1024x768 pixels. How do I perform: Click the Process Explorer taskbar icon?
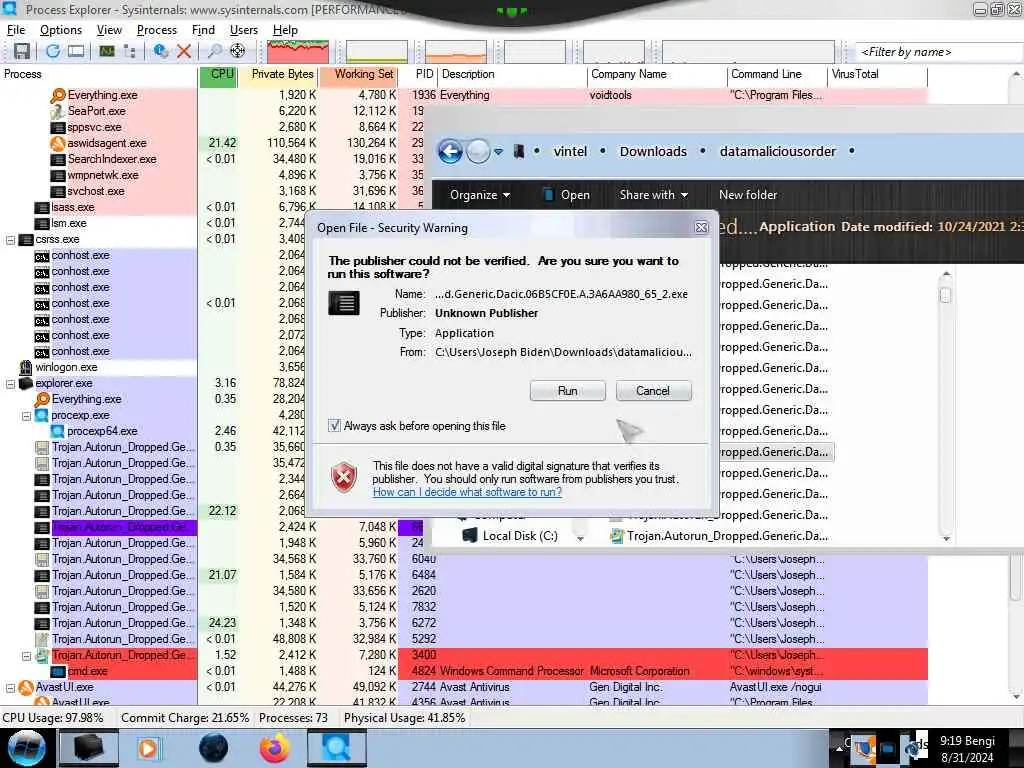336,748
